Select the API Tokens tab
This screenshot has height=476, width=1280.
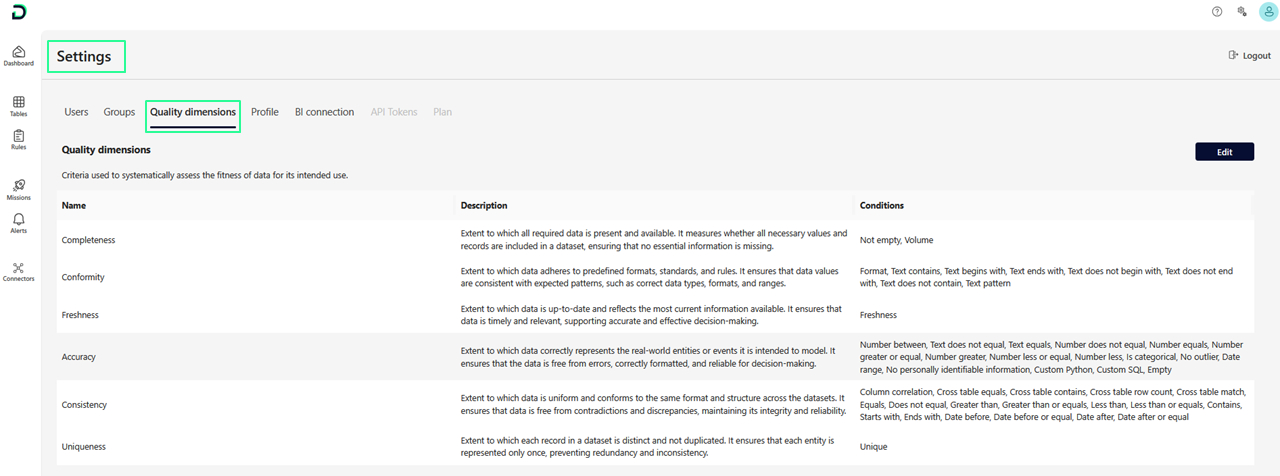pos(394,112)
